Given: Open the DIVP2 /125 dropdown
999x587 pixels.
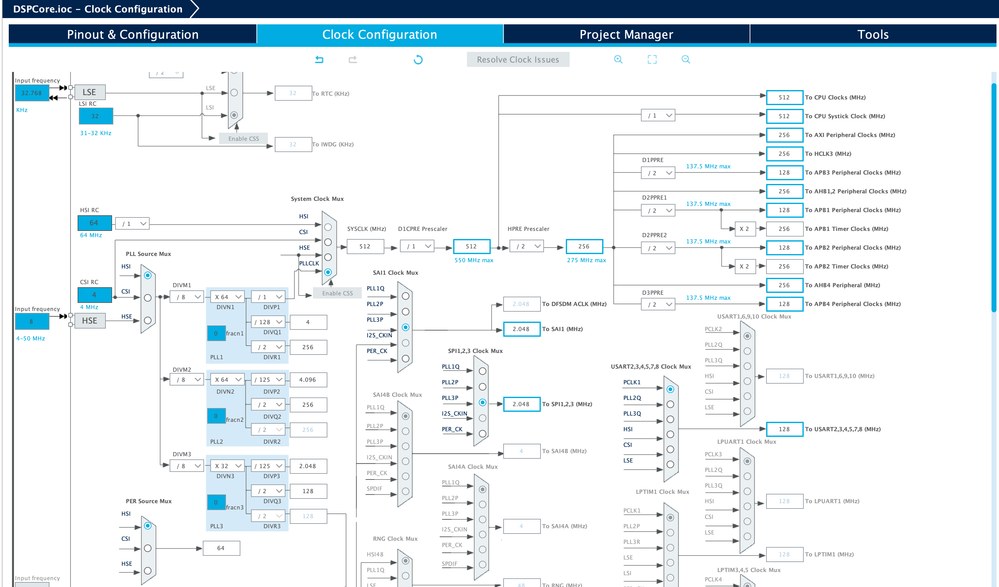Looking at the screenshot, I should pyautogui.click(x=268, y=379).
